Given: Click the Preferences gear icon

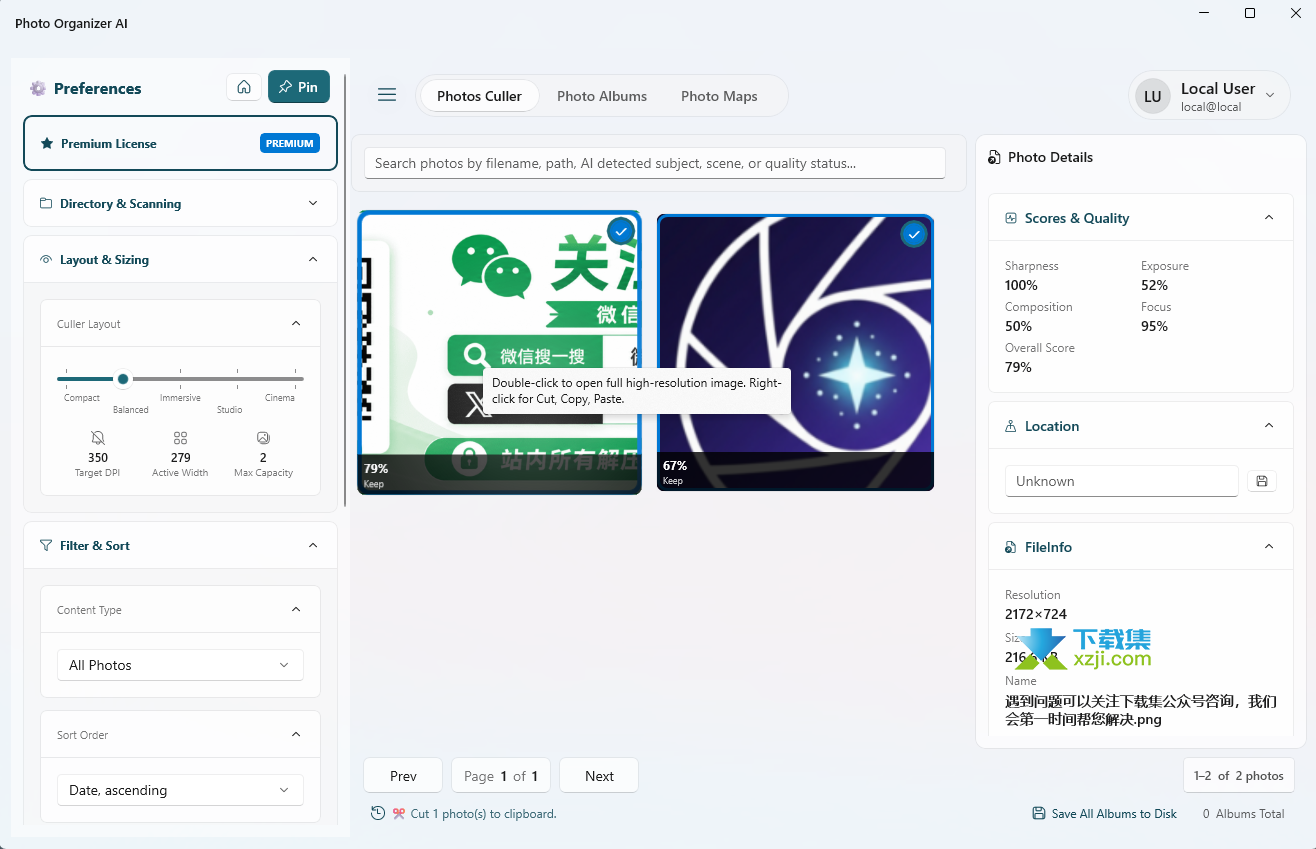Looking at the screenshot, I should click(x=38, y=88).
